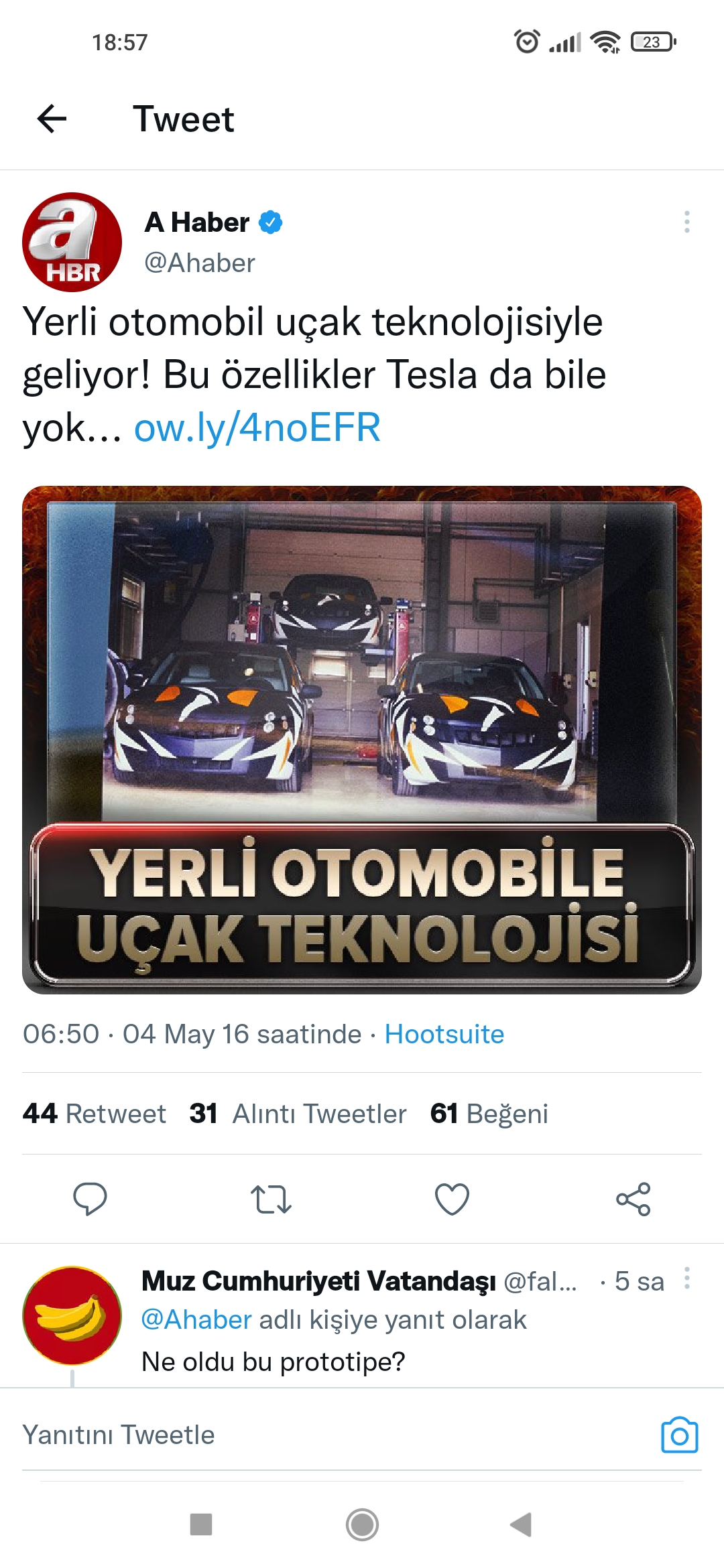Screen dimensions: 724x1568
Task: Open the banana avatar of reply author
Action: coord(72,1315)
